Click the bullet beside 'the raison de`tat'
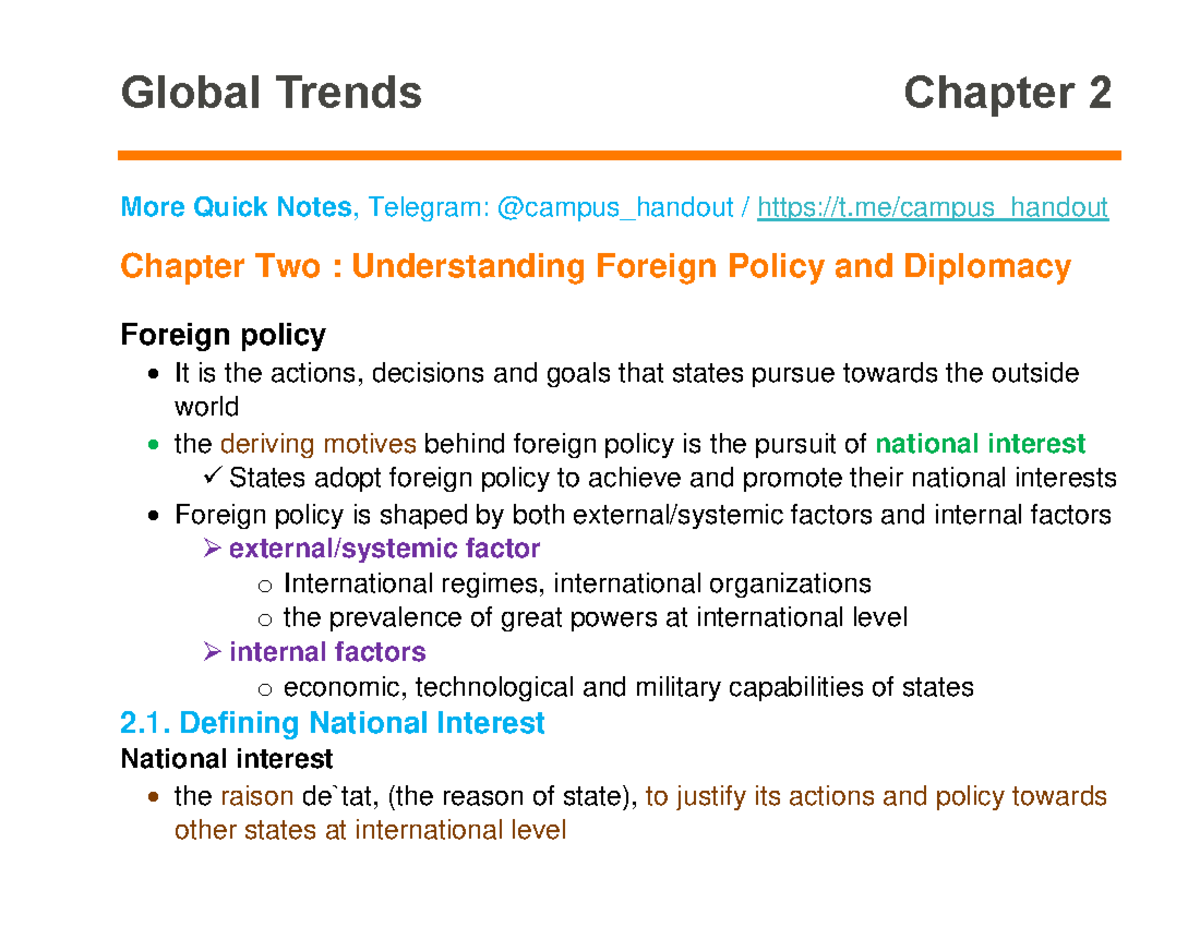 [152, 797]
